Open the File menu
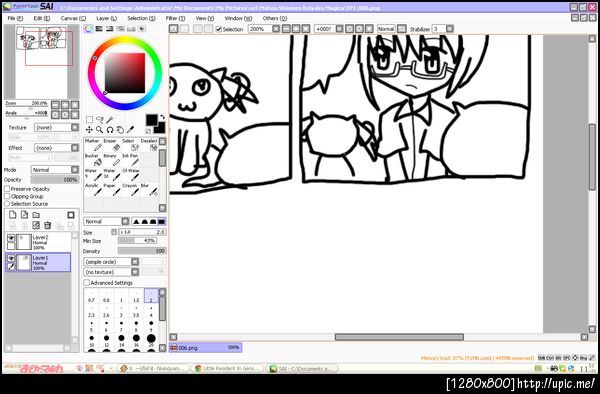 coord(15,18)
